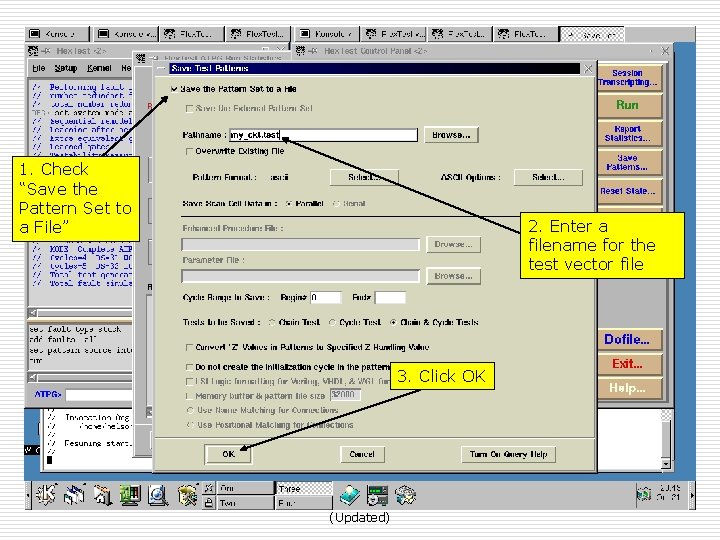Click Cancel in Save Test Patterns dialog
Viewport: 720px width, 540px height.
pos(362,454)
